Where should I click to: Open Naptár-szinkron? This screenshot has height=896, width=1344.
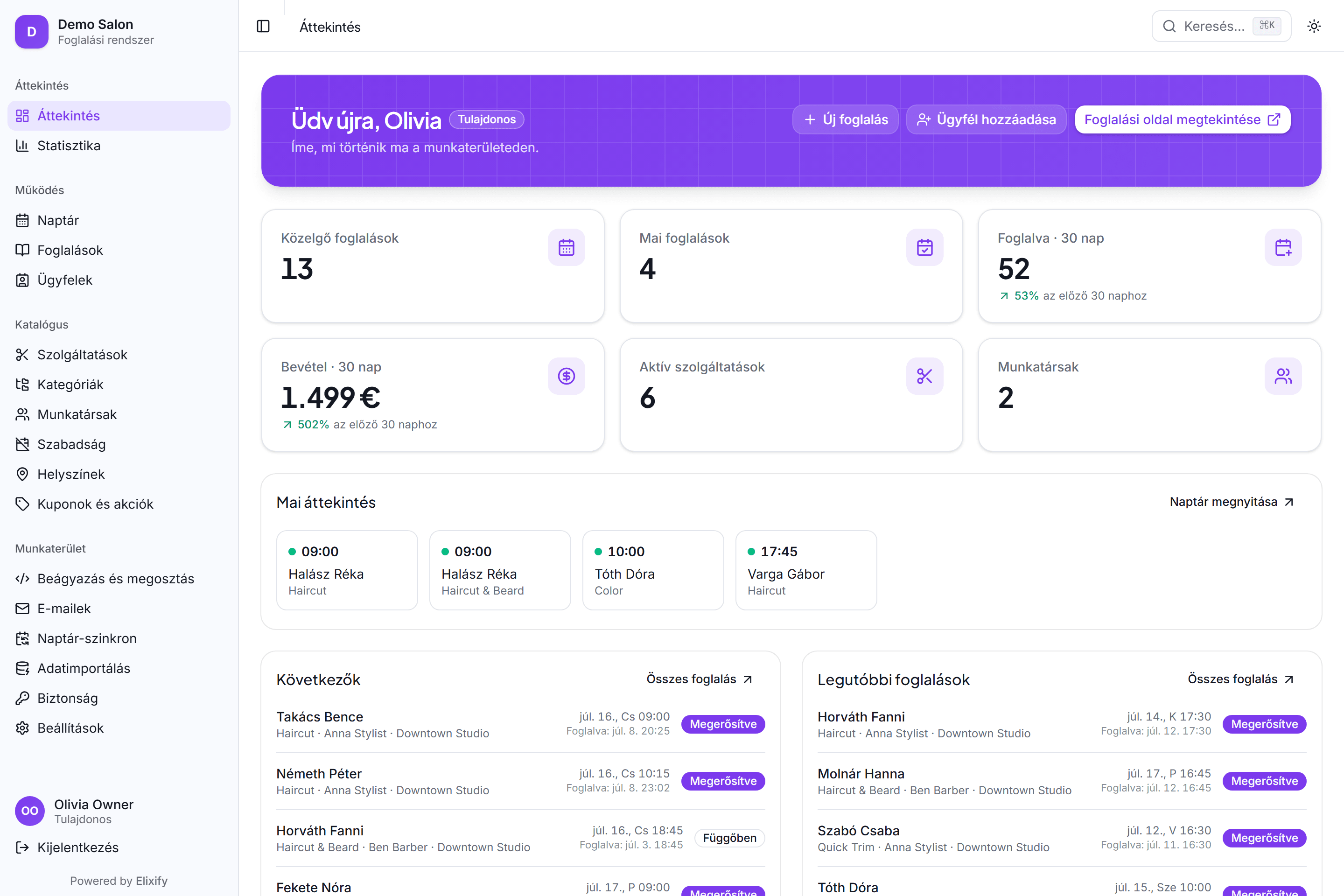(x=119, y=638)
